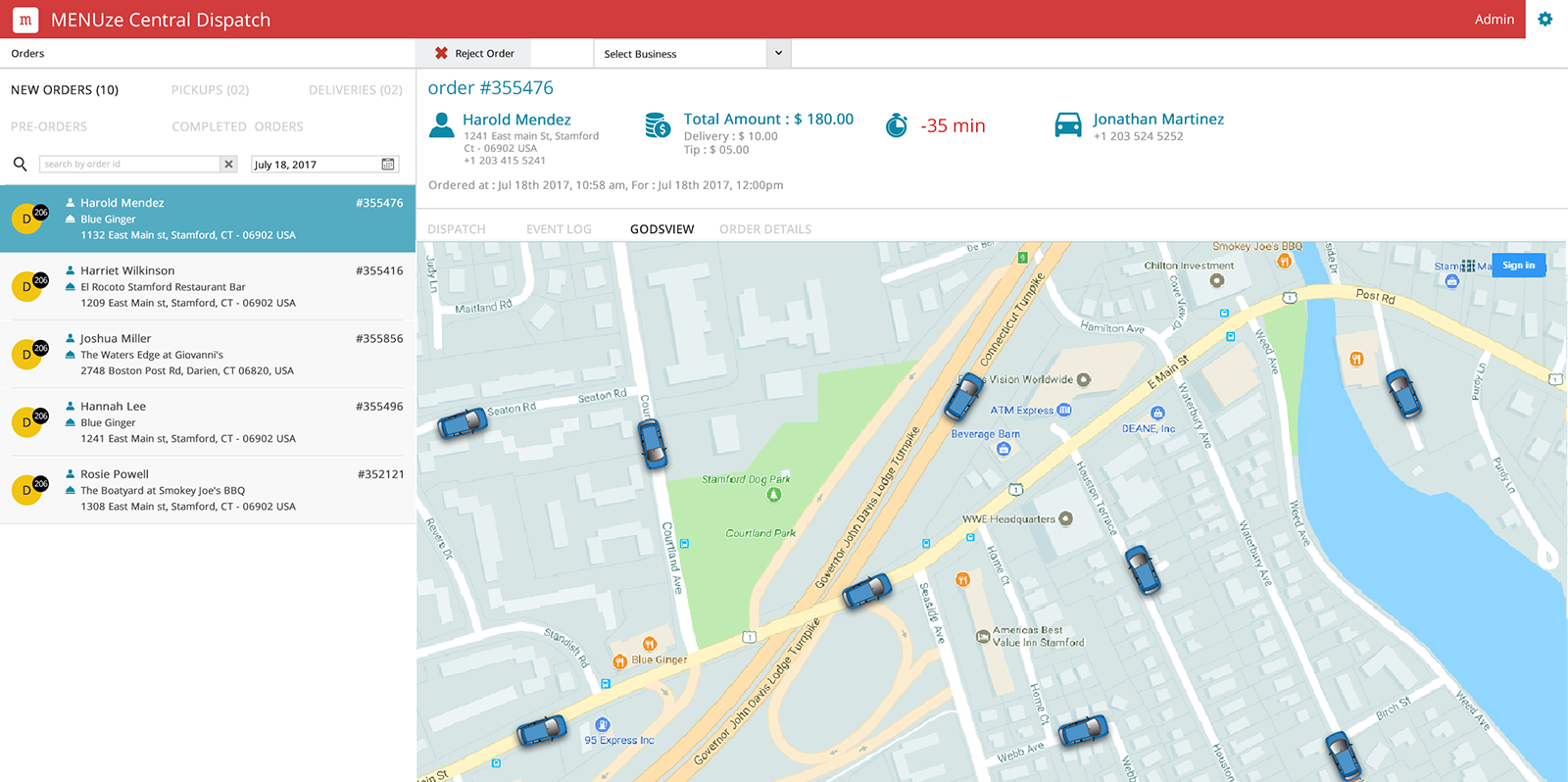Click the Chilton Investment map marker
Image resolution: width=1568 pixels, height=782 pixels.
point(1217,280)
